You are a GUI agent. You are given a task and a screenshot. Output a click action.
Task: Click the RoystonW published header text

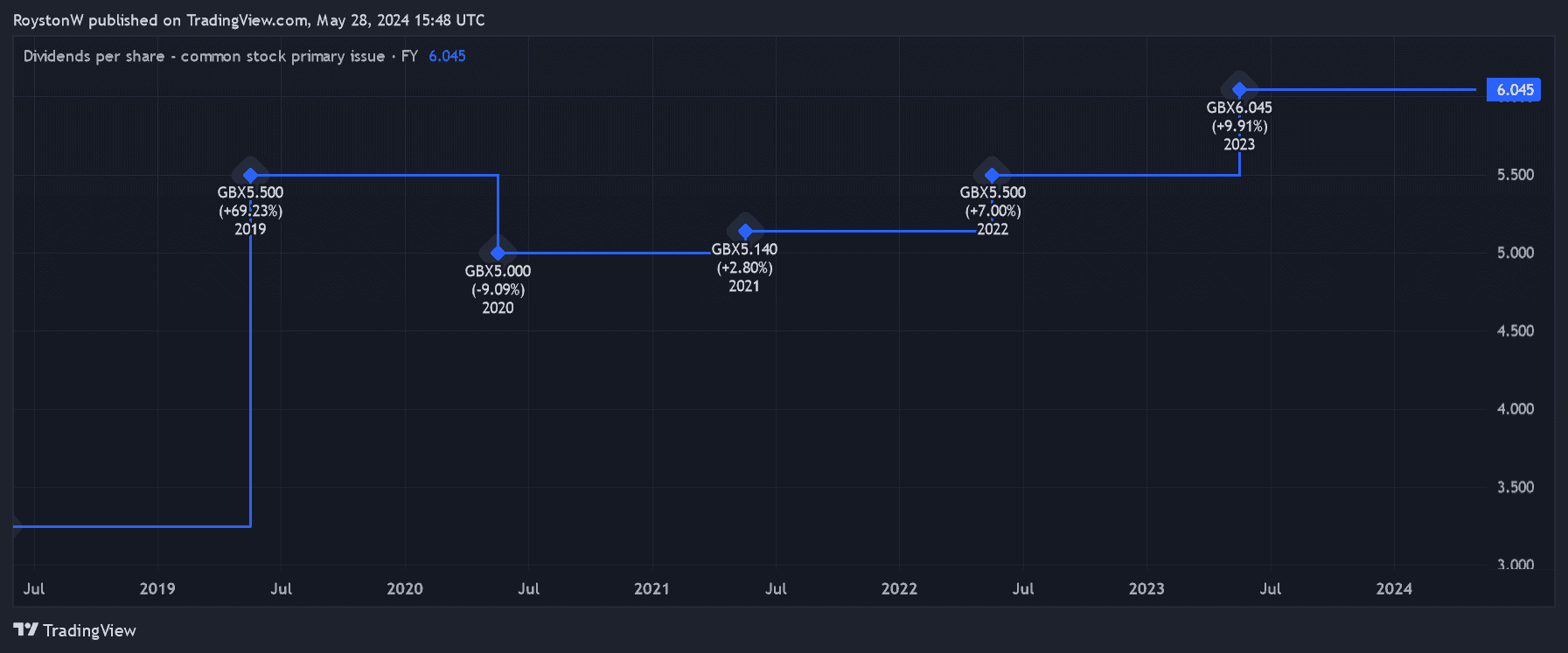(x=248, y=20)
